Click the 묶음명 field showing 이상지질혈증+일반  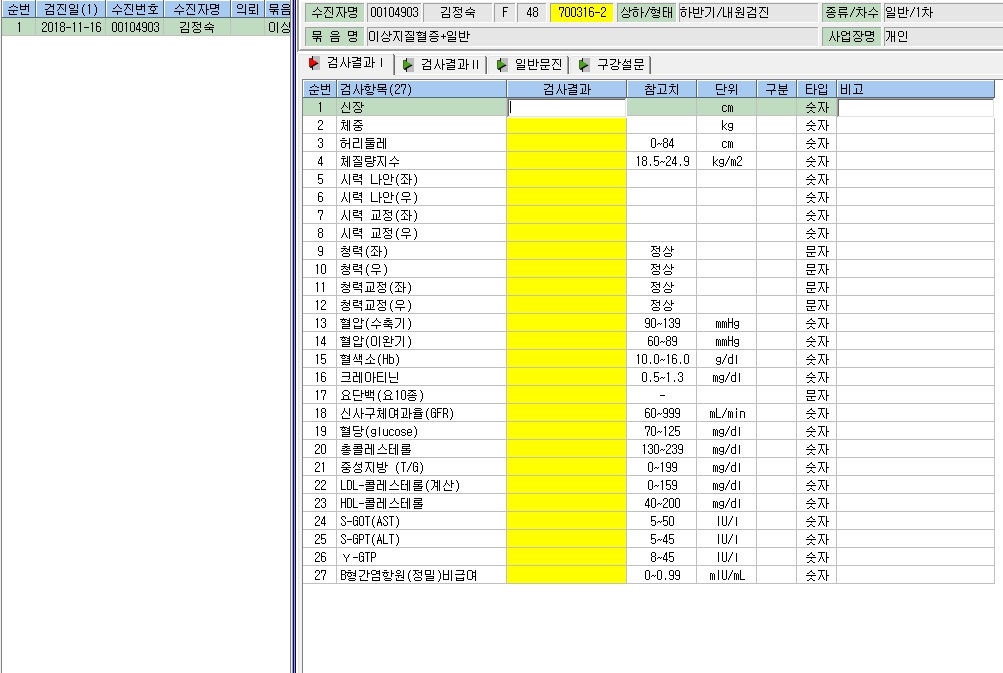[x=592, y=36]
